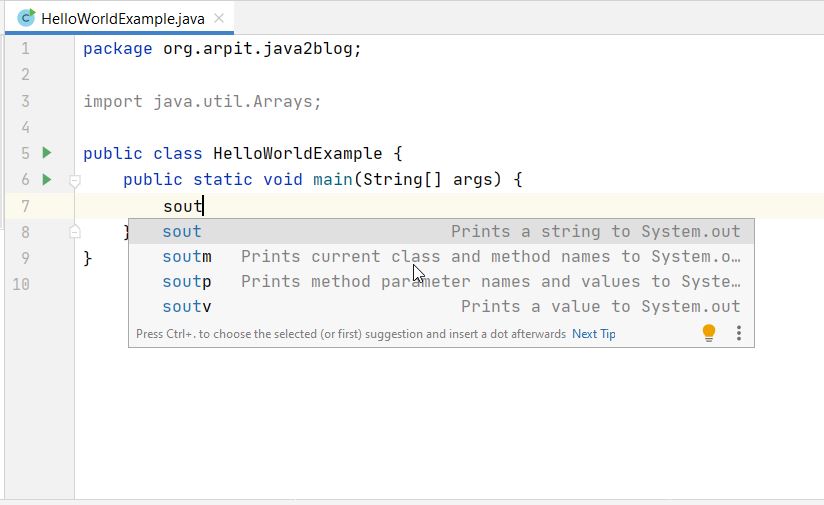Click the fold end marker on line 8
The image size is (824, 505).
74,232
